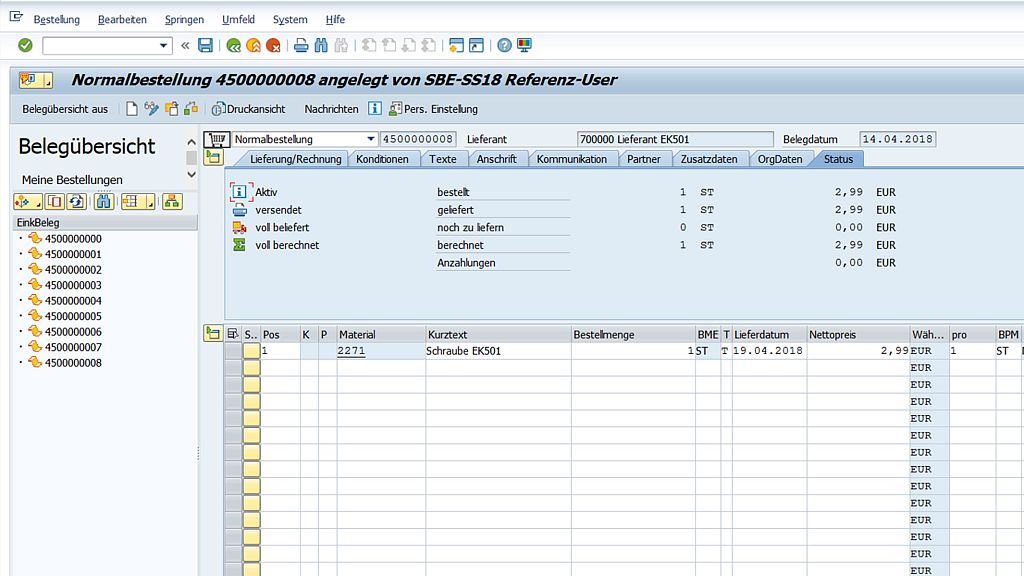The height and width of the screenshot is (576, 1024).
Task: Collapse the header data section
Action: click(x=213, y=158)
